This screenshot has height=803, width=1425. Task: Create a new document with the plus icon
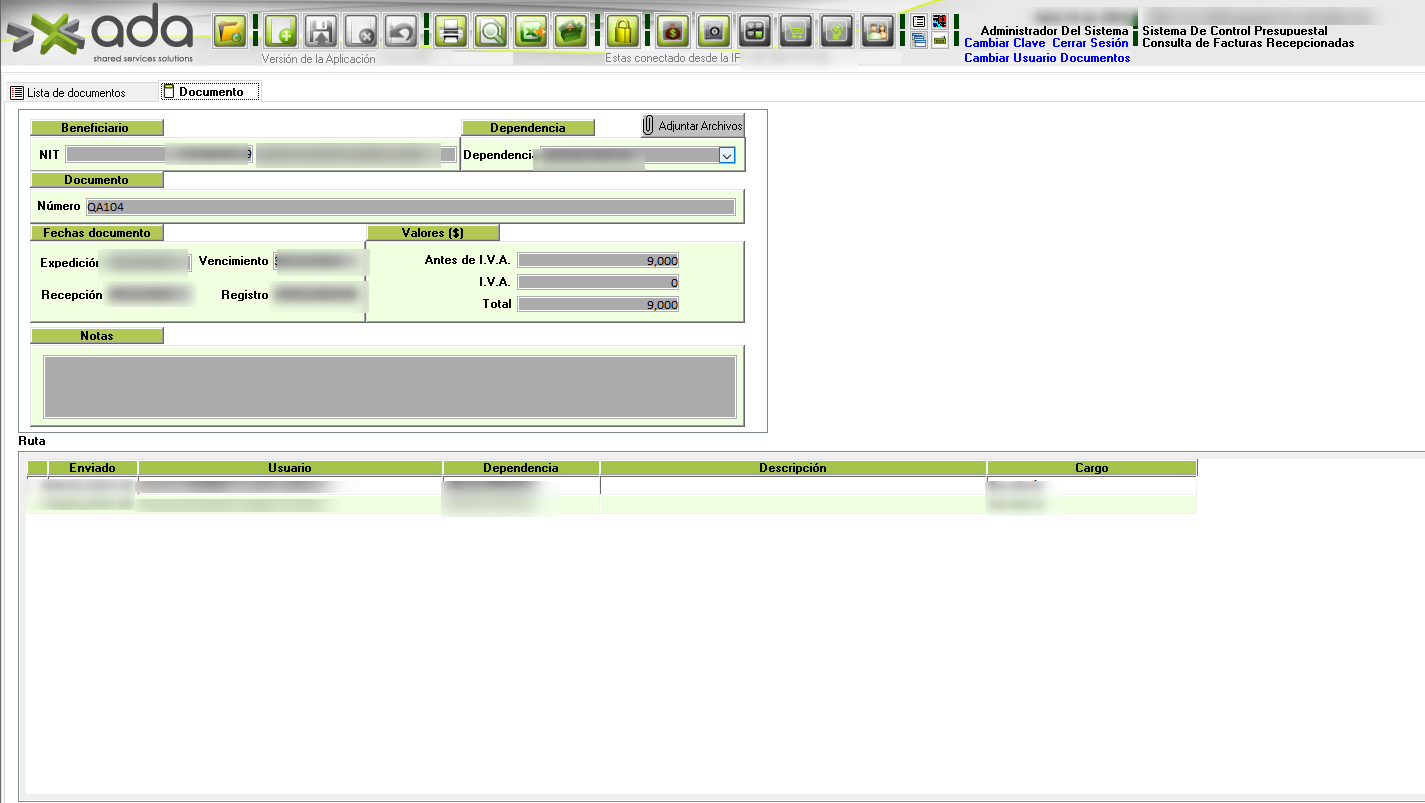[x=281, y=31]
